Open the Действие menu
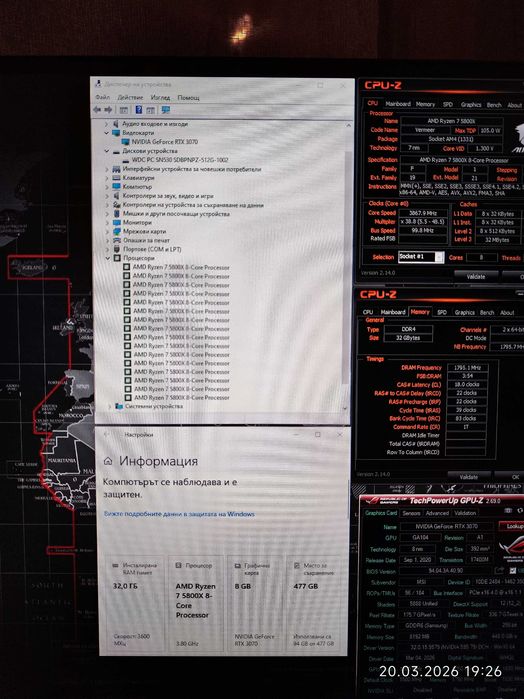This screenshot has height=699, width=524. point(130,97)
